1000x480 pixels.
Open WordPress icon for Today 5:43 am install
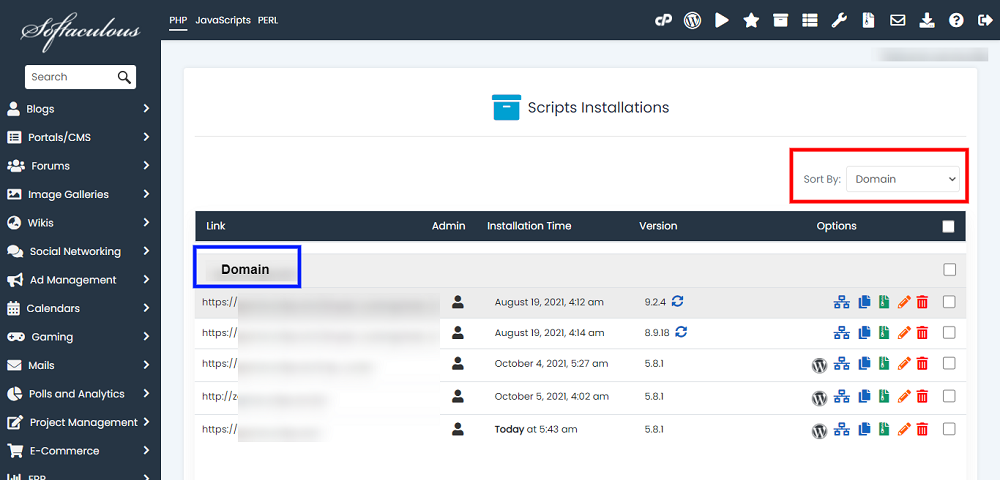click(819, 432)
